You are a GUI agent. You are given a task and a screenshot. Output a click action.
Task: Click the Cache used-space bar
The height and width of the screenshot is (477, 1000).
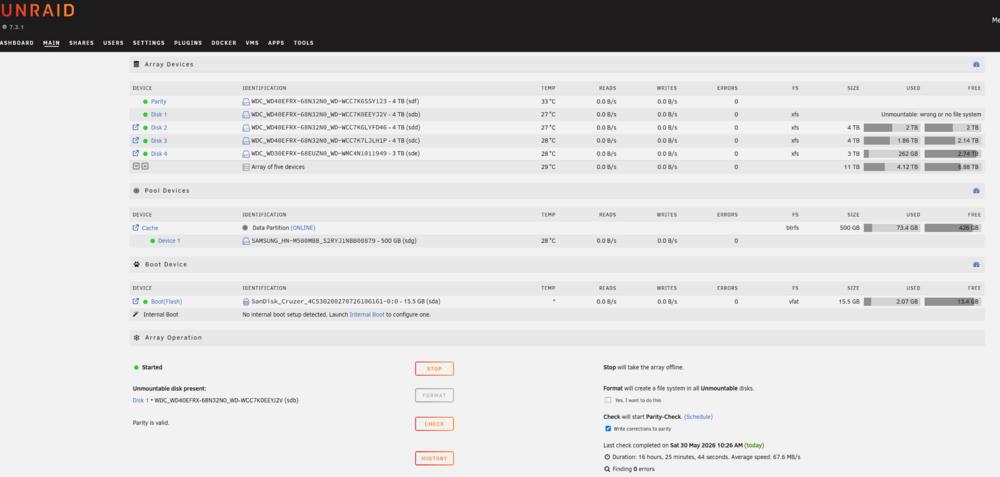click(892, 228)
